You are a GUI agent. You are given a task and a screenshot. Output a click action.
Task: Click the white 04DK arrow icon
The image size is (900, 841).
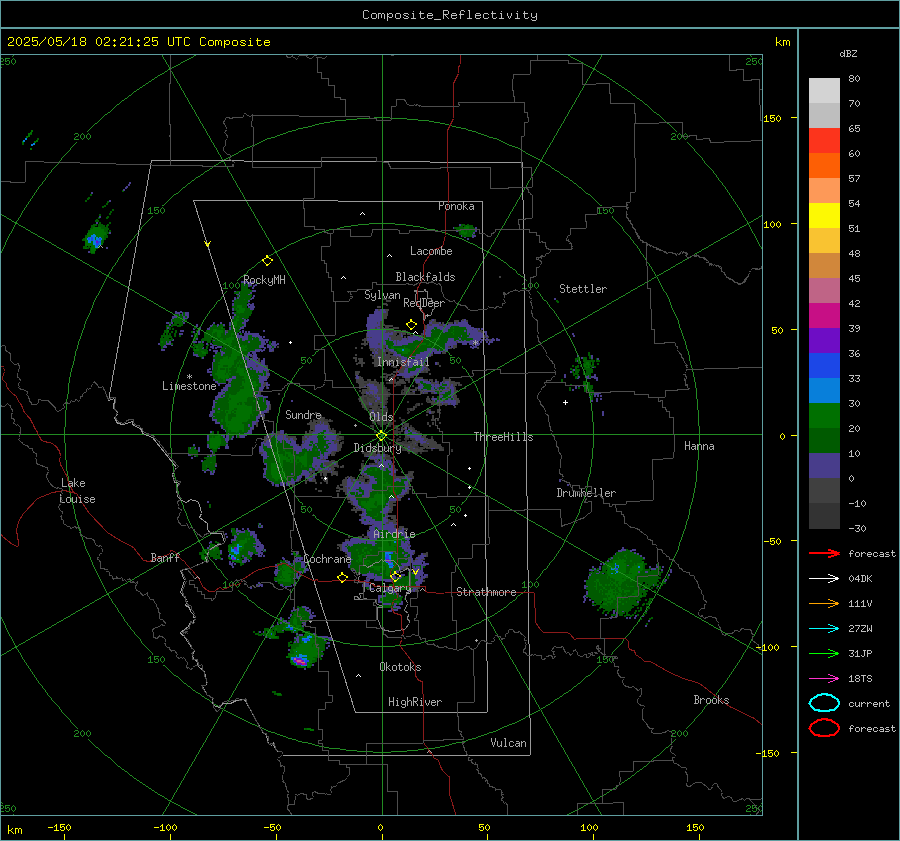coord(824,579)
